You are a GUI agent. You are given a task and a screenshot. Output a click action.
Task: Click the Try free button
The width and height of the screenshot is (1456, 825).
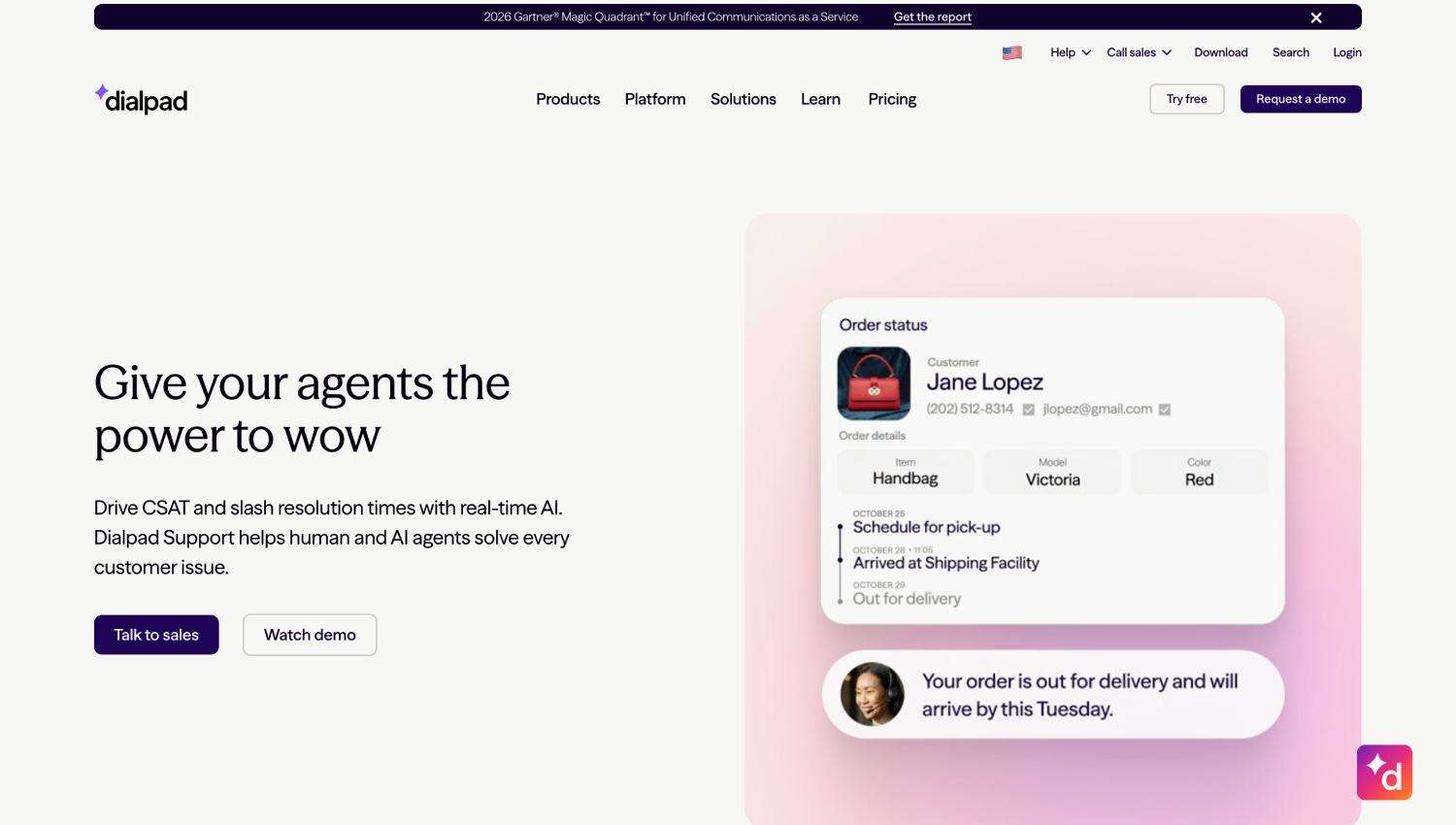(x=1187, y=99)
